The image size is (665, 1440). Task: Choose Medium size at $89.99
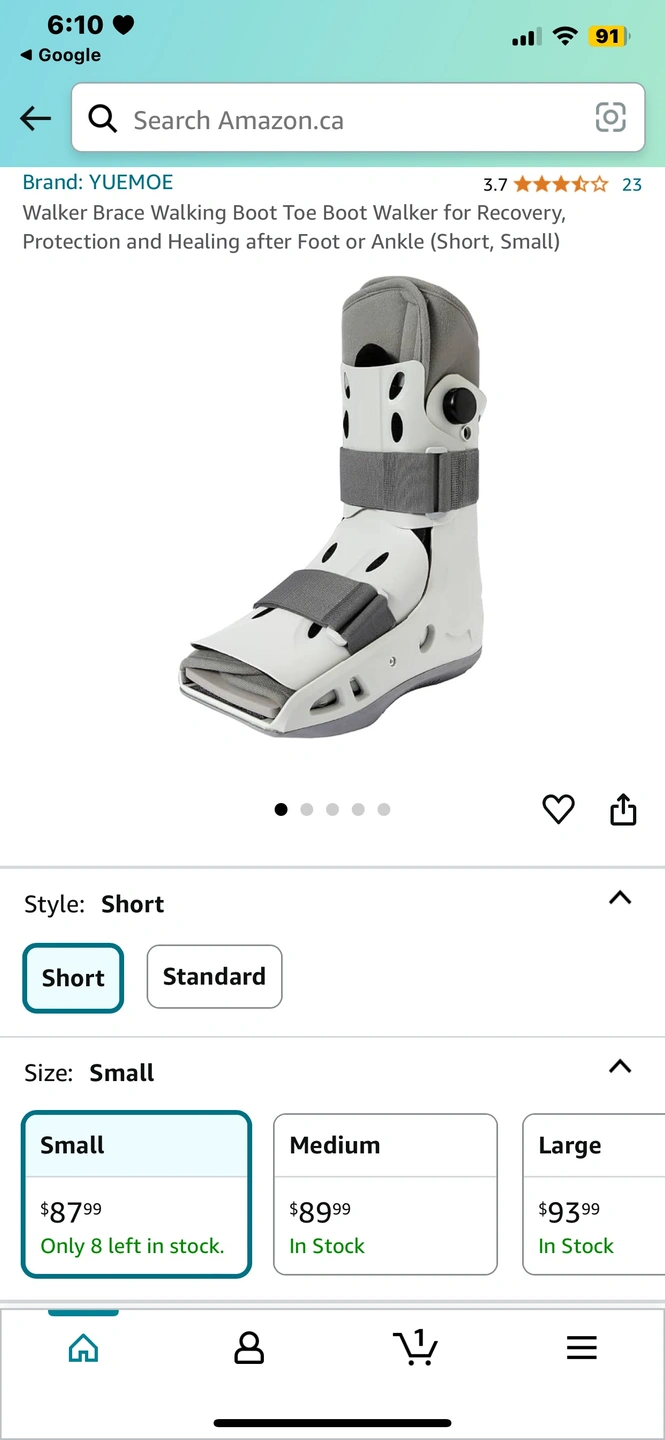click(x=385, y=1194)
